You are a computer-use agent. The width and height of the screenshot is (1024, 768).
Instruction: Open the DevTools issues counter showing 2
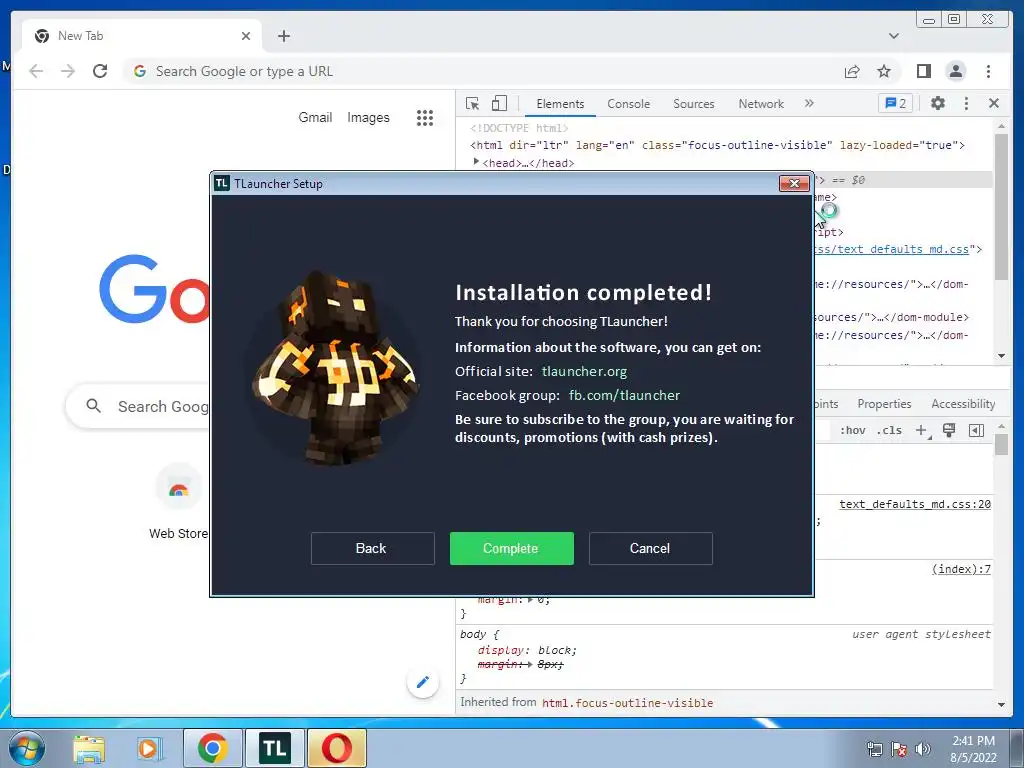click(895, 103)
